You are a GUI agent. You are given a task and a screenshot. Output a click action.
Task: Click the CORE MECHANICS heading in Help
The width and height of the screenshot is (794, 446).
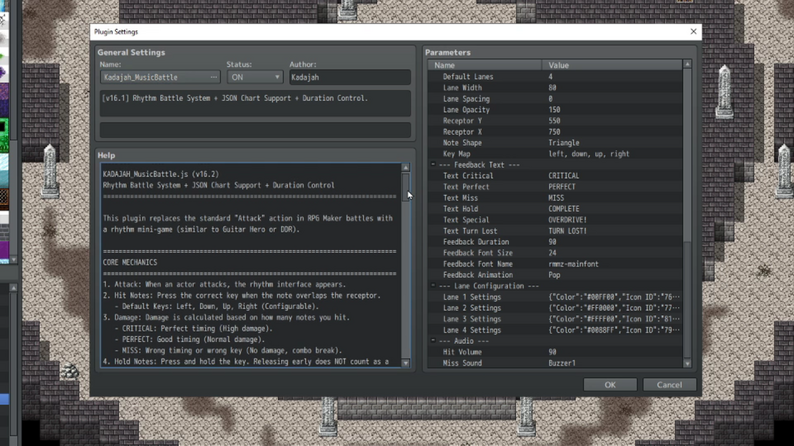[130, 262]
